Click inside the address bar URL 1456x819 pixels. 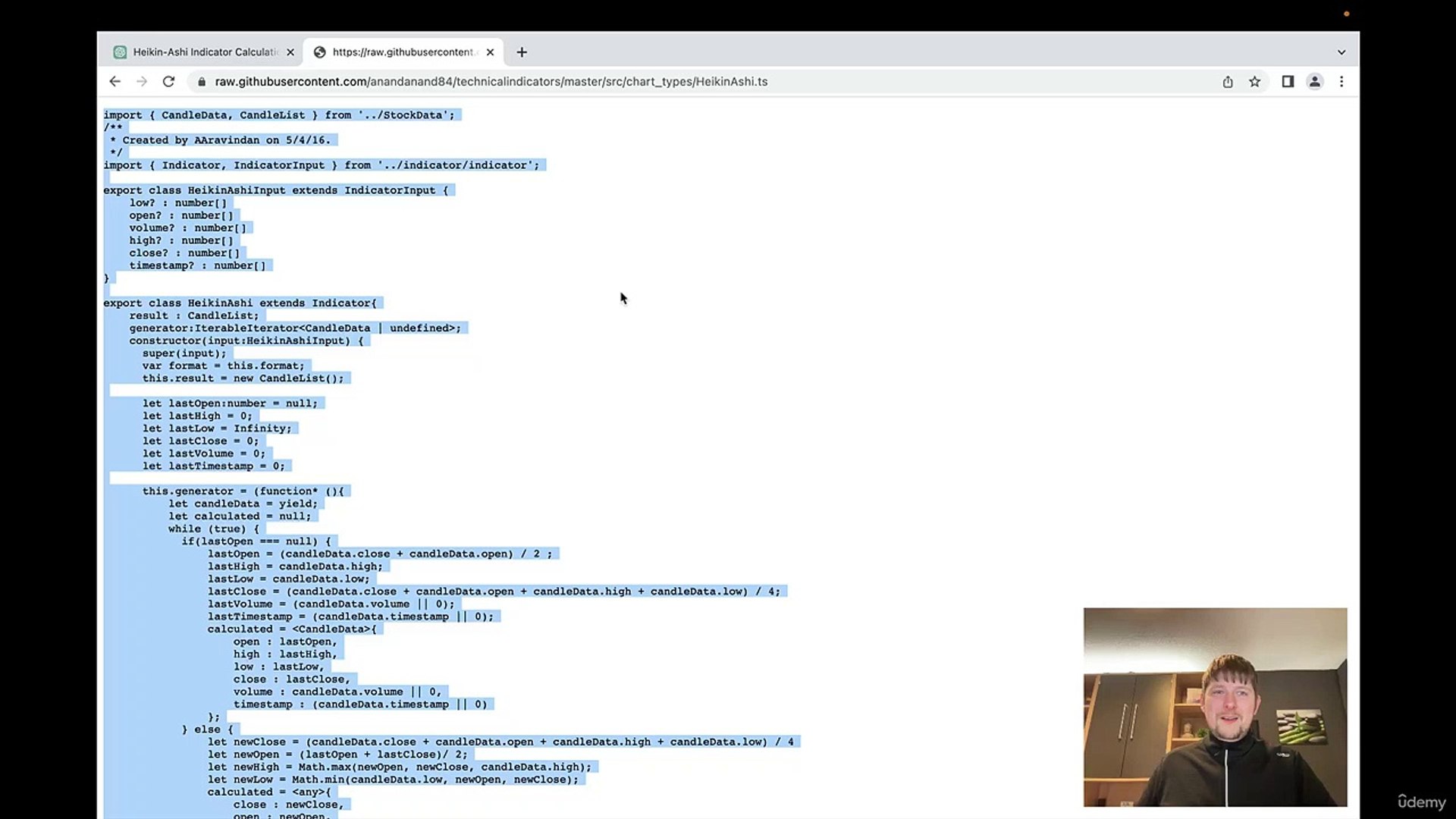point(491,81)
